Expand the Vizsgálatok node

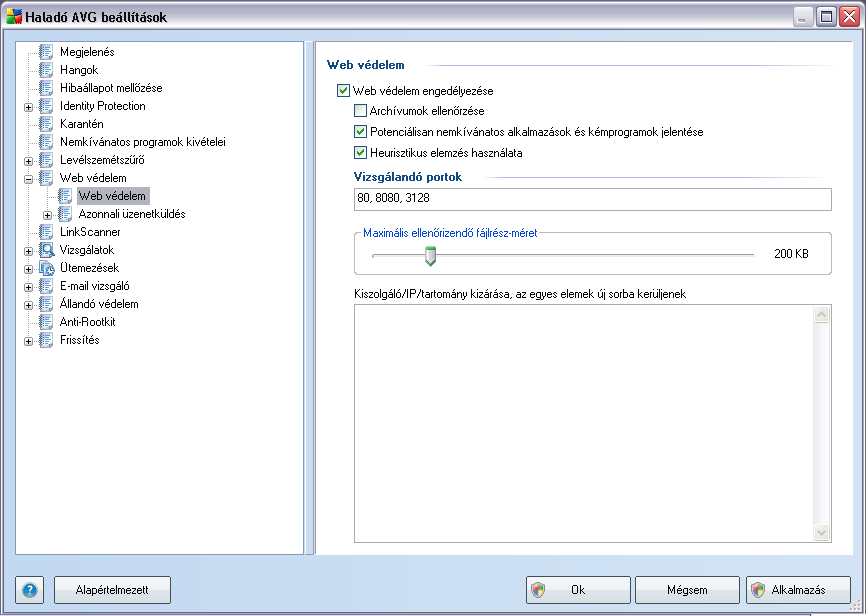(29, 251)
